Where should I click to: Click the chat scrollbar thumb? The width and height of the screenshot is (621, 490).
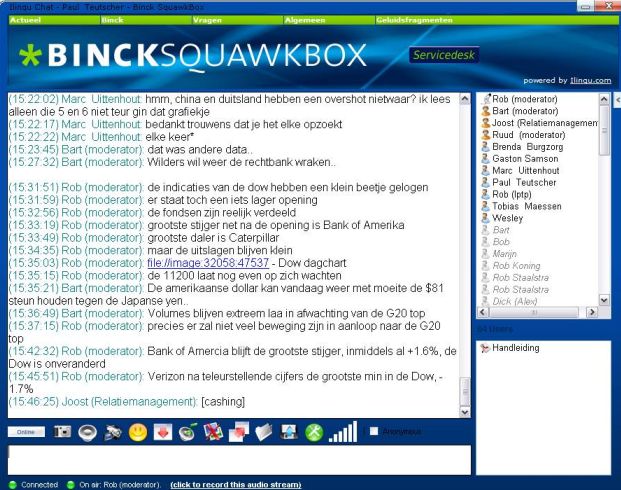point(465,391)
